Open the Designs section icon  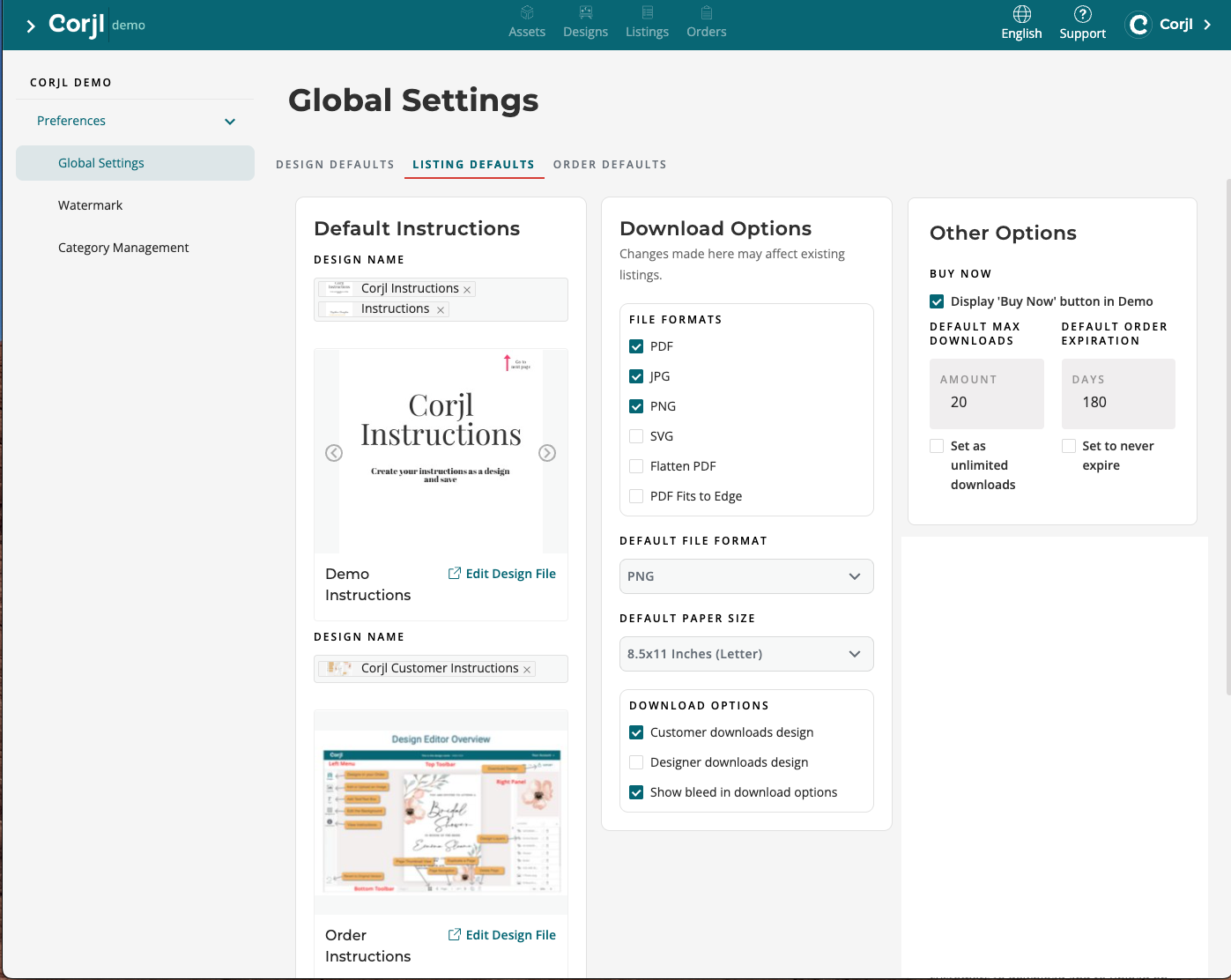pos(585,13)
